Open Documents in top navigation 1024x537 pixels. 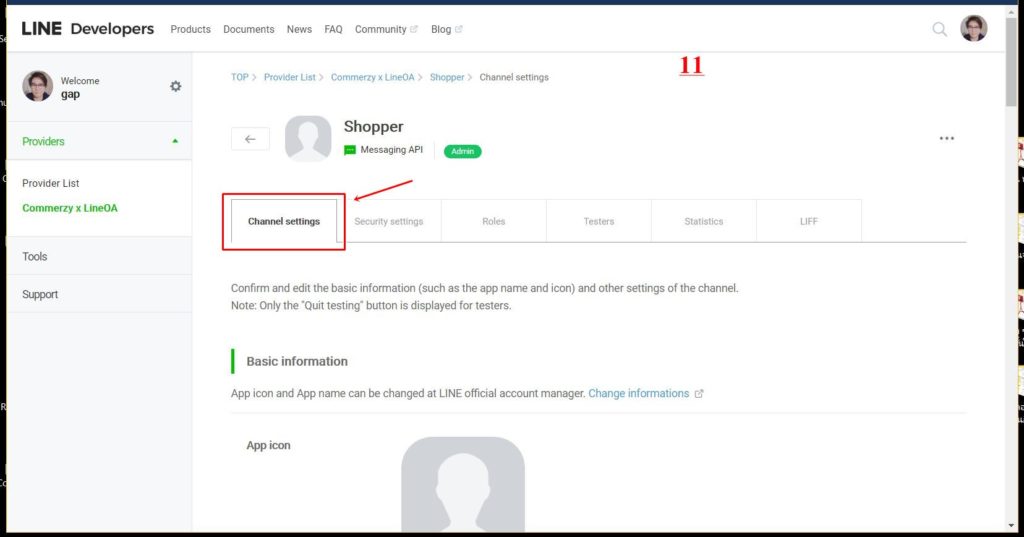tap(249, 29)
